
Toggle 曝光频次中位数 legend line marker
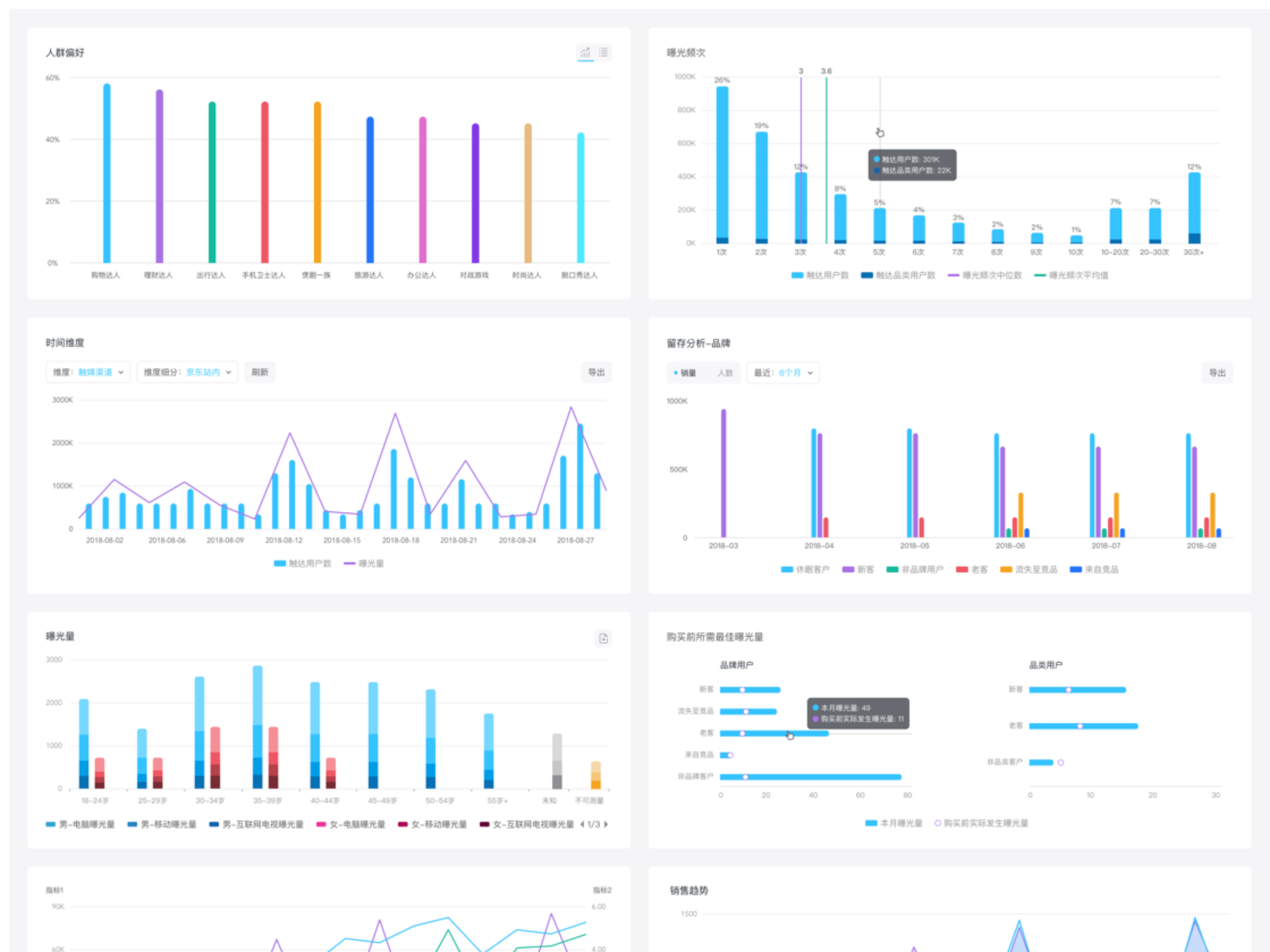953,275
